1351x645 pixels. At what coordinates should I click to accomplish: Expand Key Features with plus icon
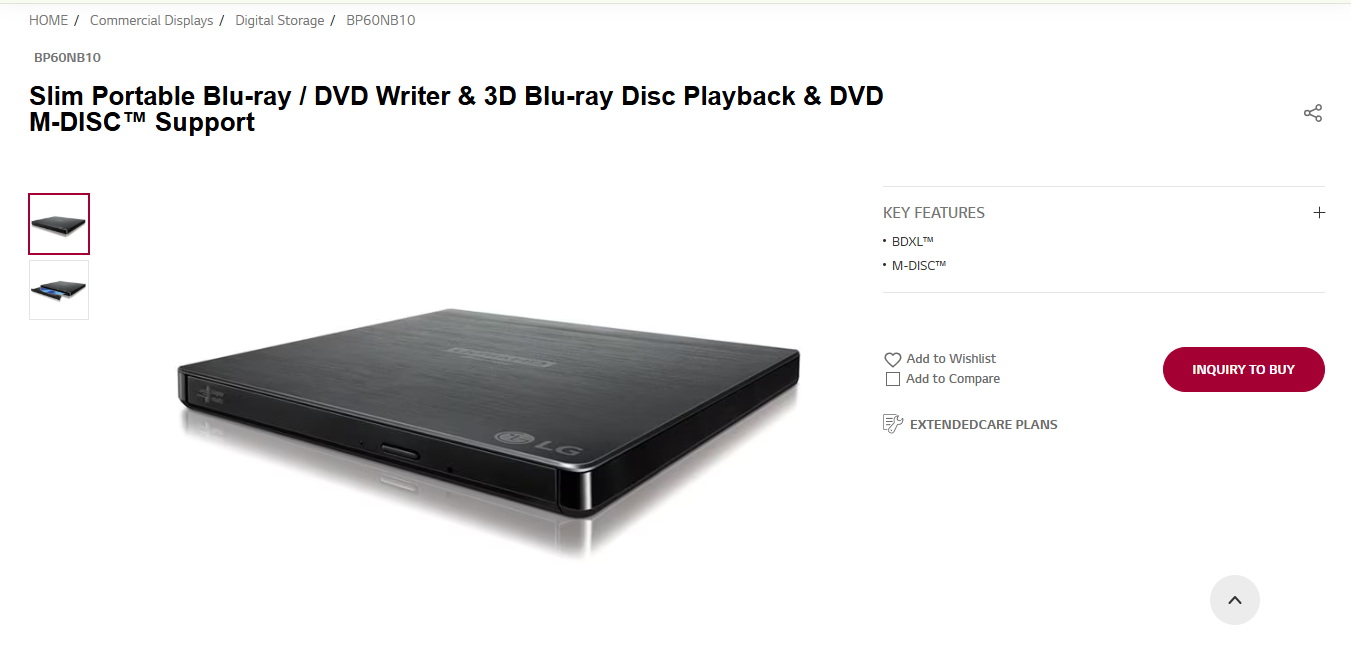[x=1319, y=212]
